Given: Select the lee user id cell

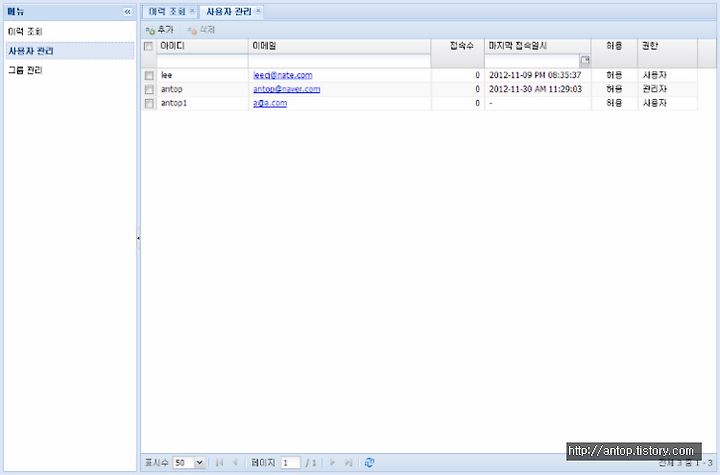Looking at the screenshot, I should [x=202, y=75].
